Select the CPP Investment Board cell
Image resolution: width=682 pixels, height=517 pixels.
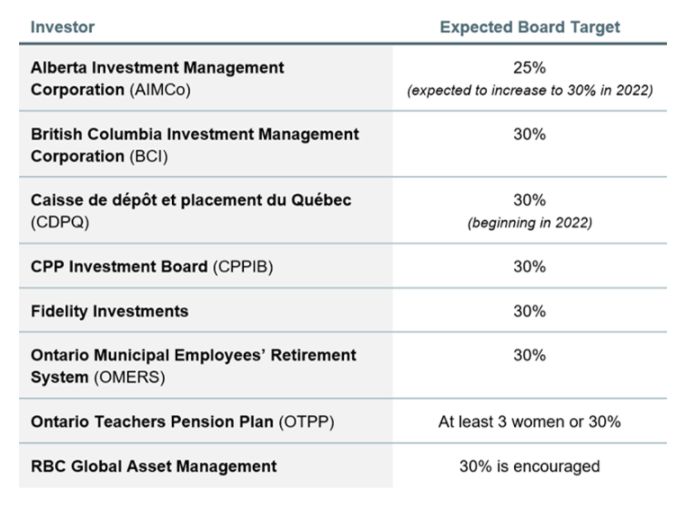(x=148, y=267)
